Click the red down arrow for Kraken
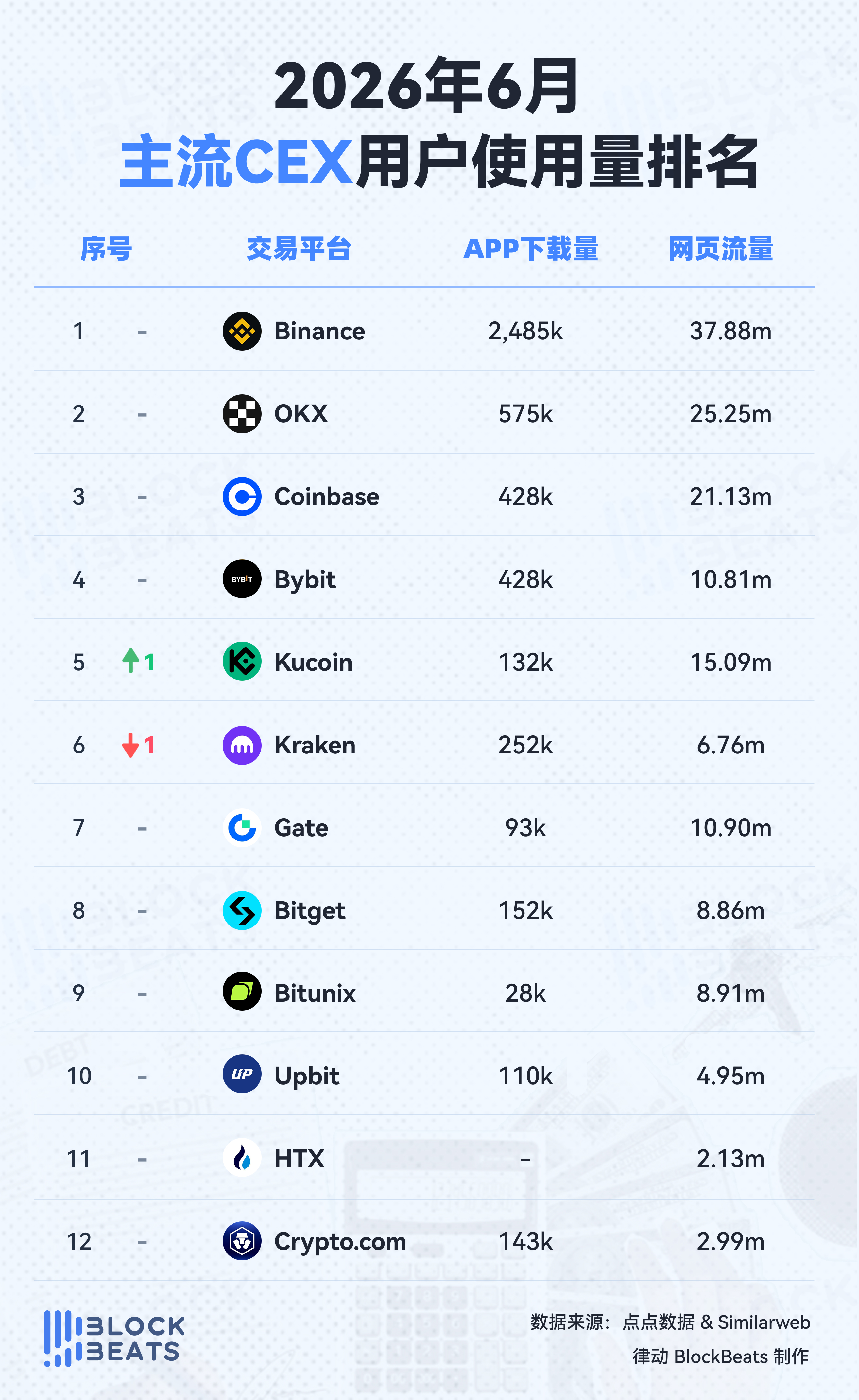859x1400 pixels. (131, 745)
